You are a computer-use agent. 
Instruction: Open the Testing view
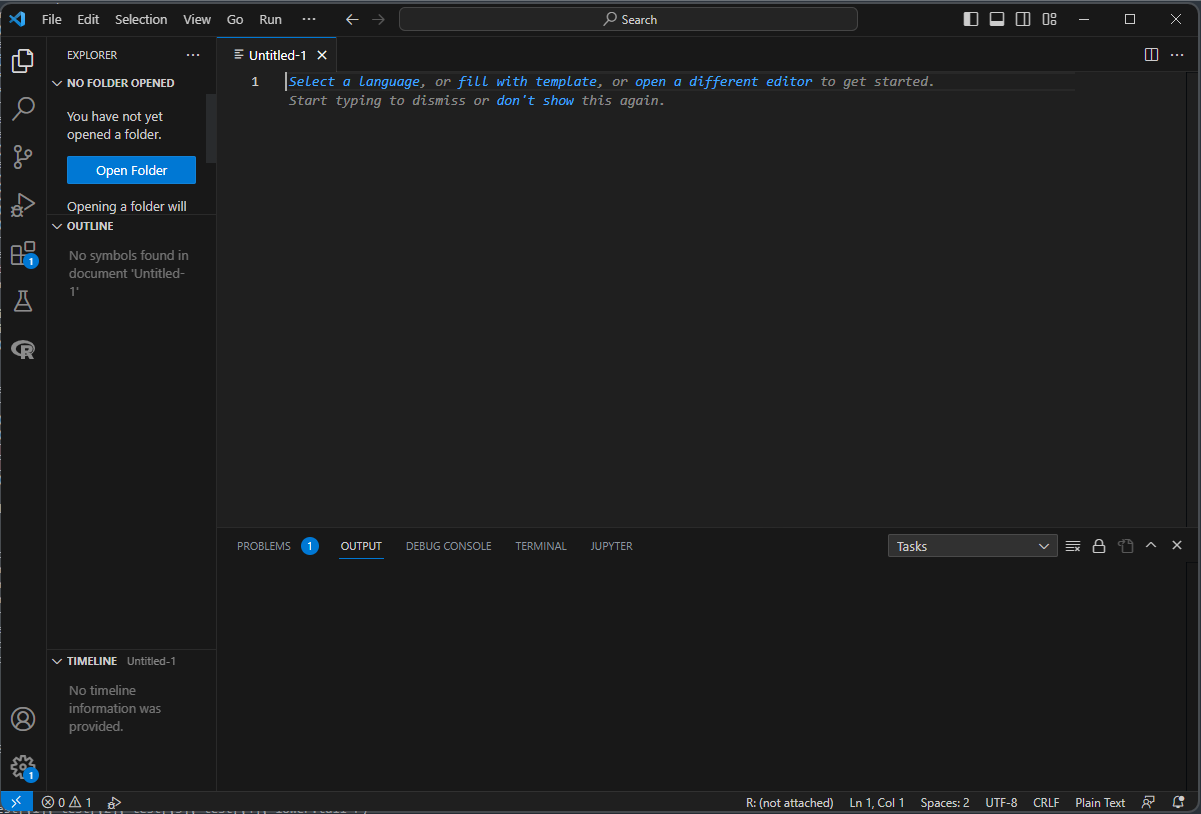[x=23, y=301]
